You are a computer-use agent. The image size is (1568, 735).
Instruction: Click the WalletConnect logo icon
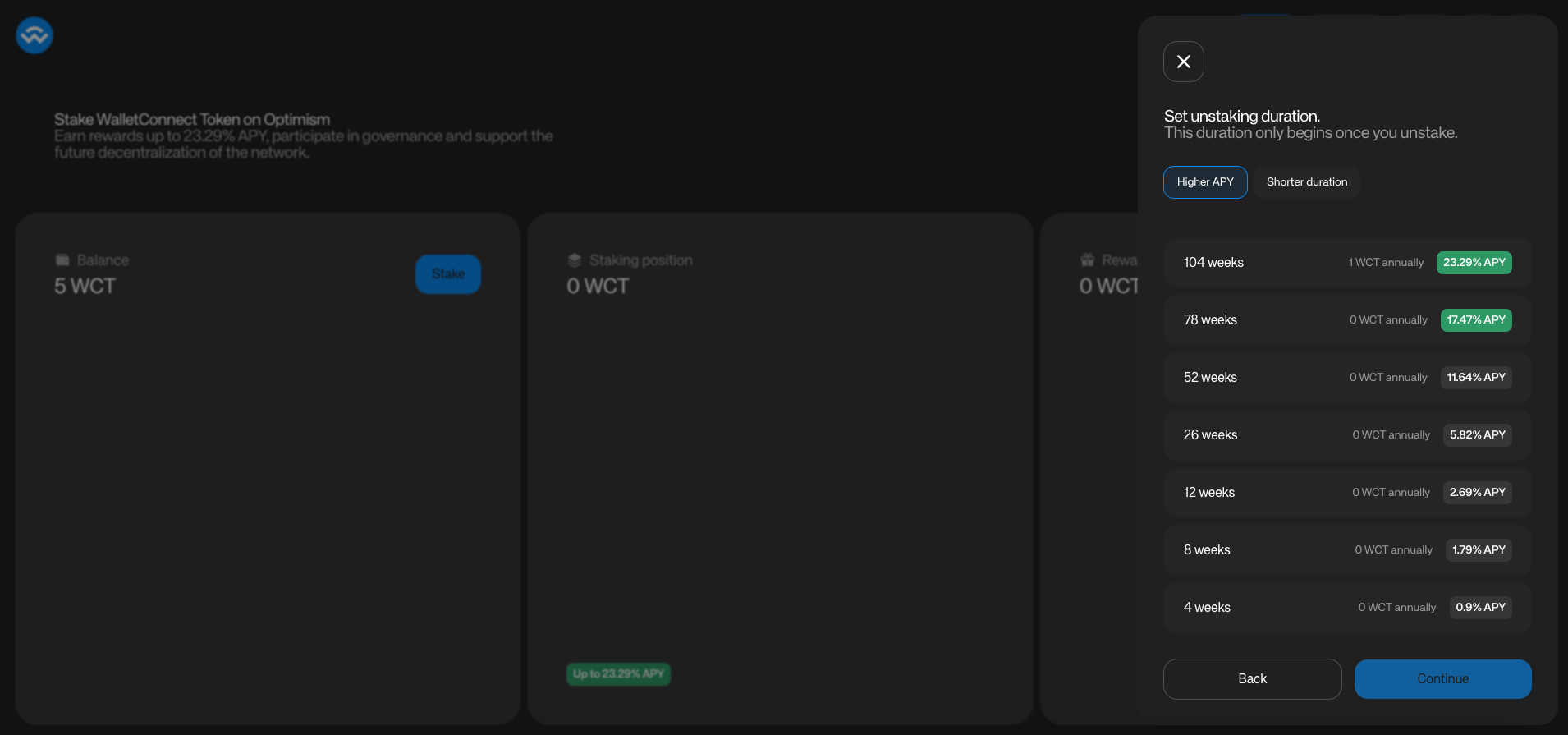click(x=34, y=35)
